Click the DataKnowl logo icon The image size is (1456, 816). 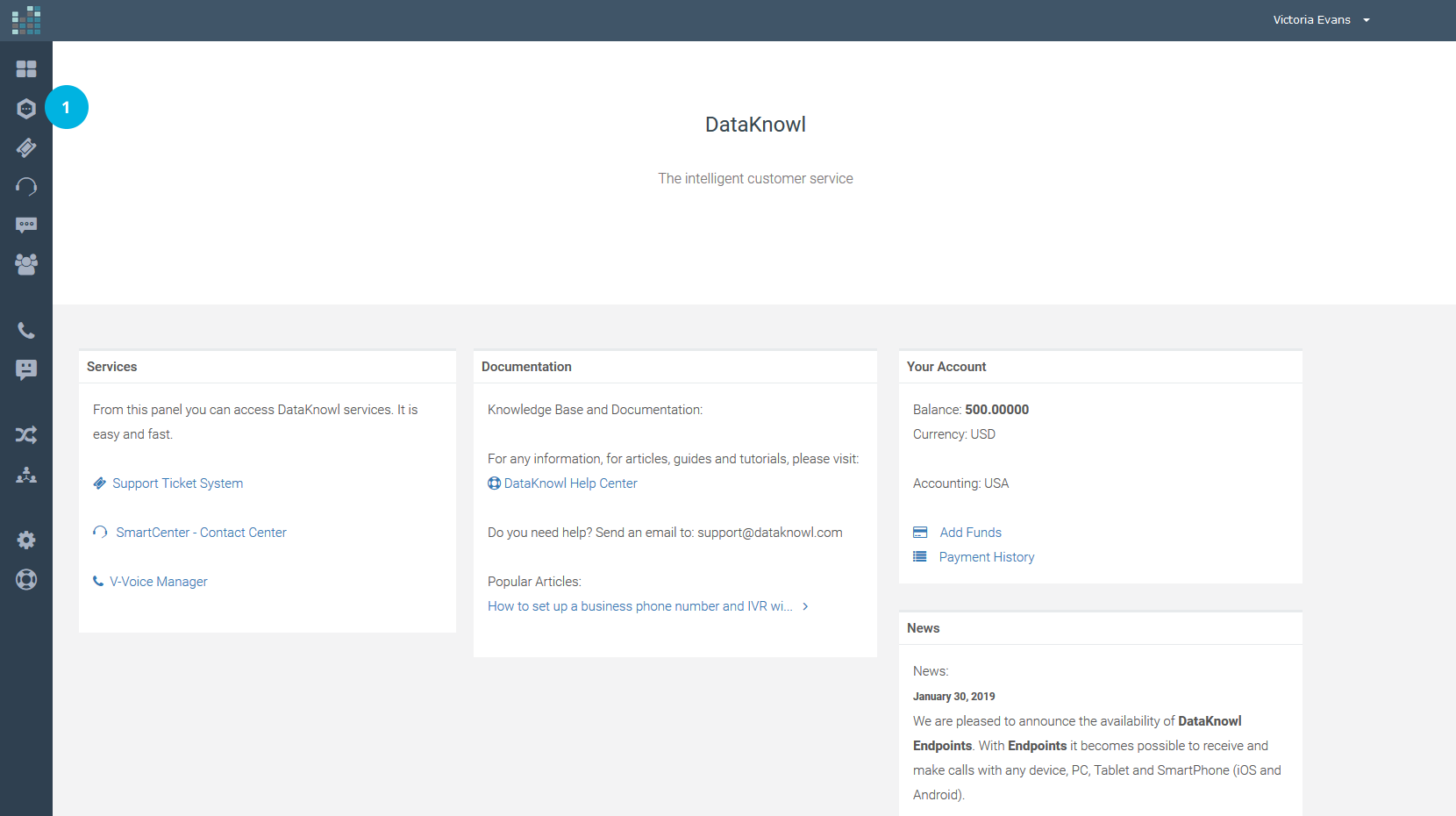(x=26, y=20)
